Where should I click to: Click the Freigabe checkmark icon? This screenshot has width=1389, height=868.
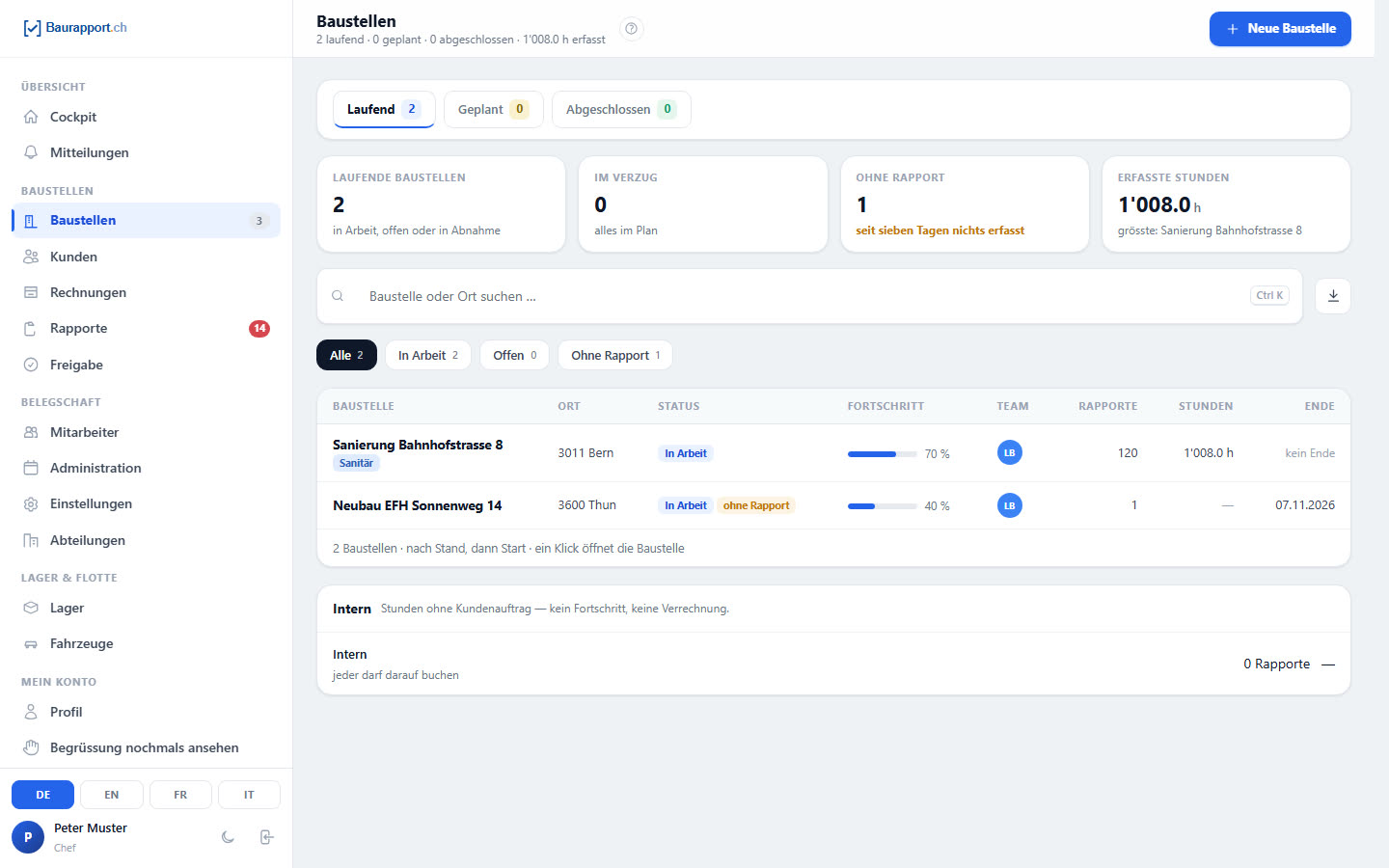point(31,365)
